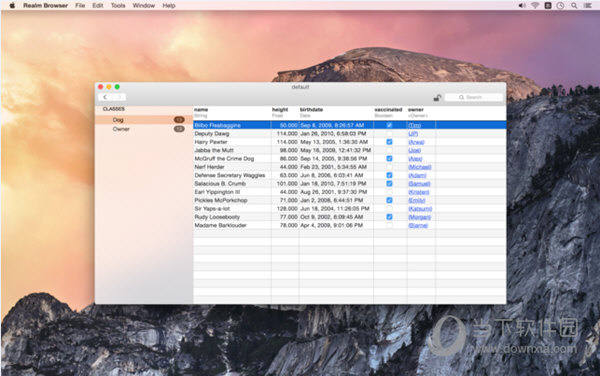Check vaccinated for Jabba the Mutt

coord(389,150)
